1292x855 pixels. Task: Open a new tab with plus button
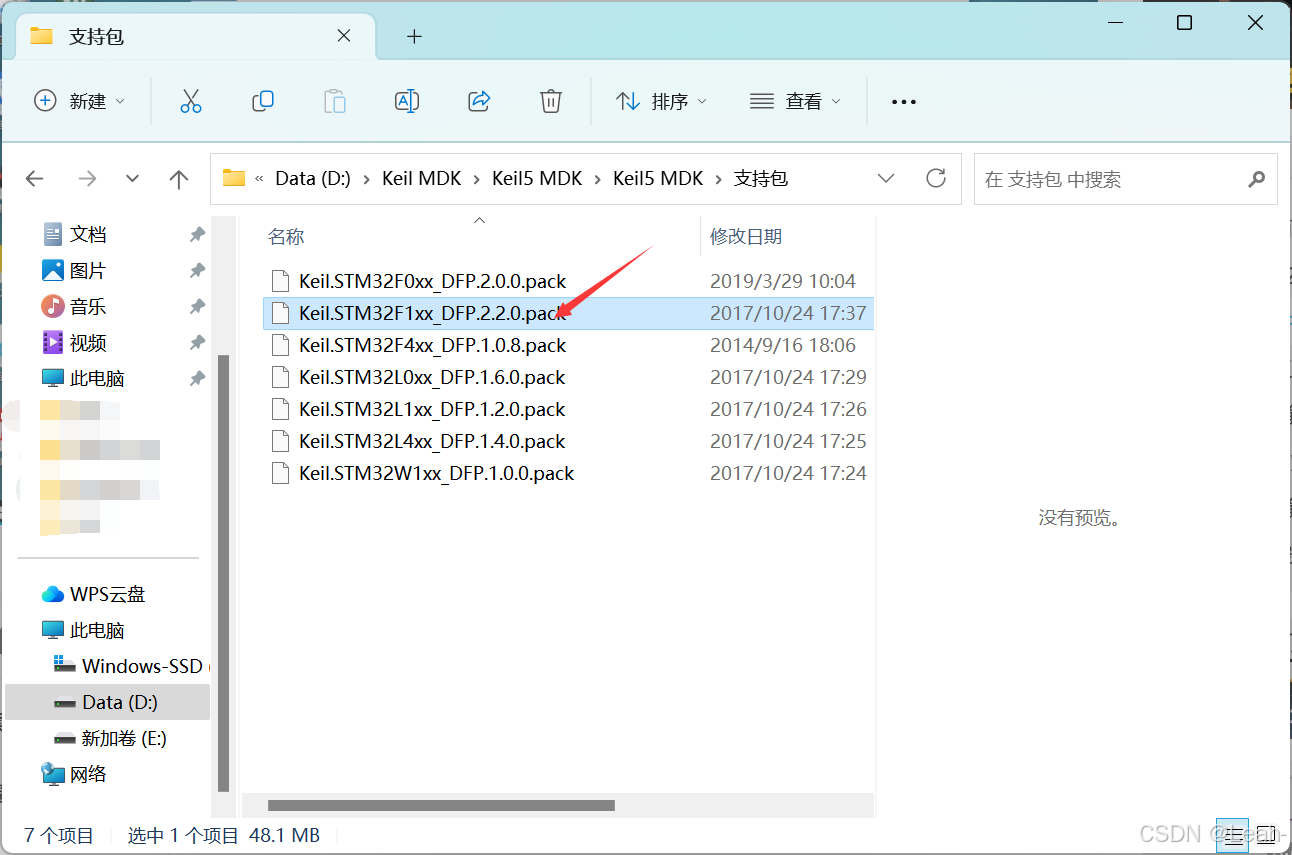click(x=415, y=37)
